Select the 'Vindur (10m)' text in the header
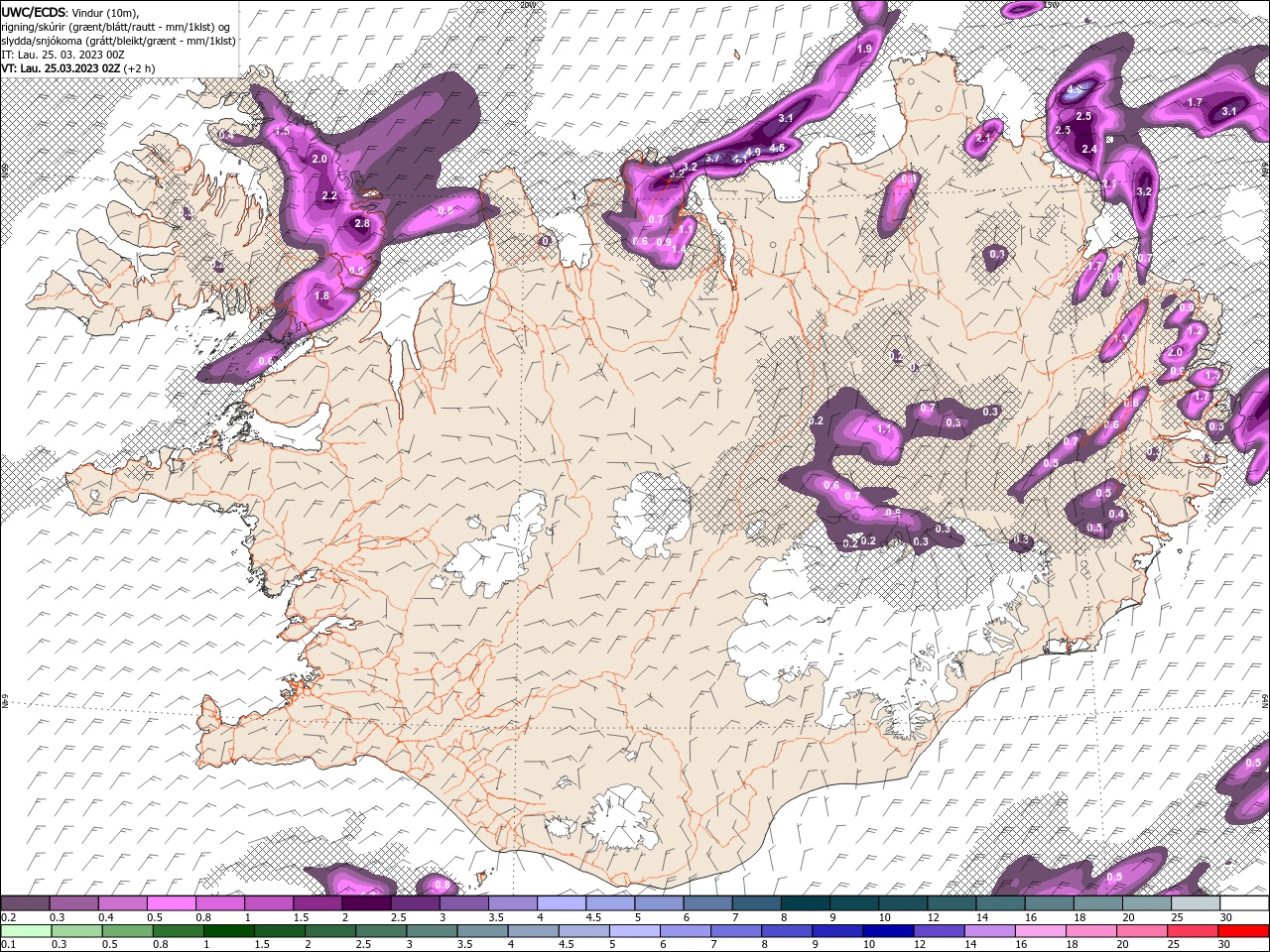This screenshot has width=1270, height=952. (102, 12)
